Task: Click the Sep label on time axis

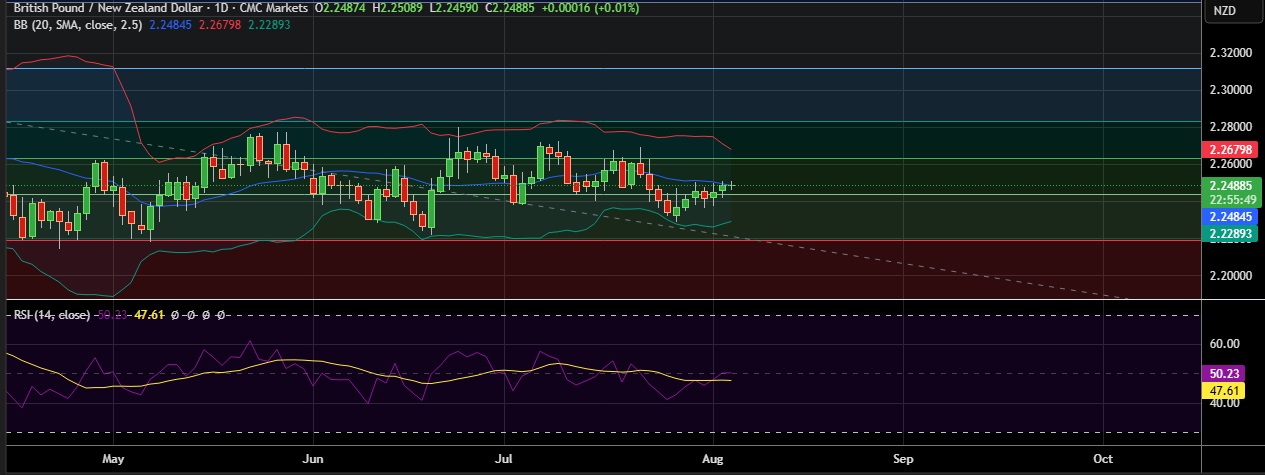Action: coord(904,459)
